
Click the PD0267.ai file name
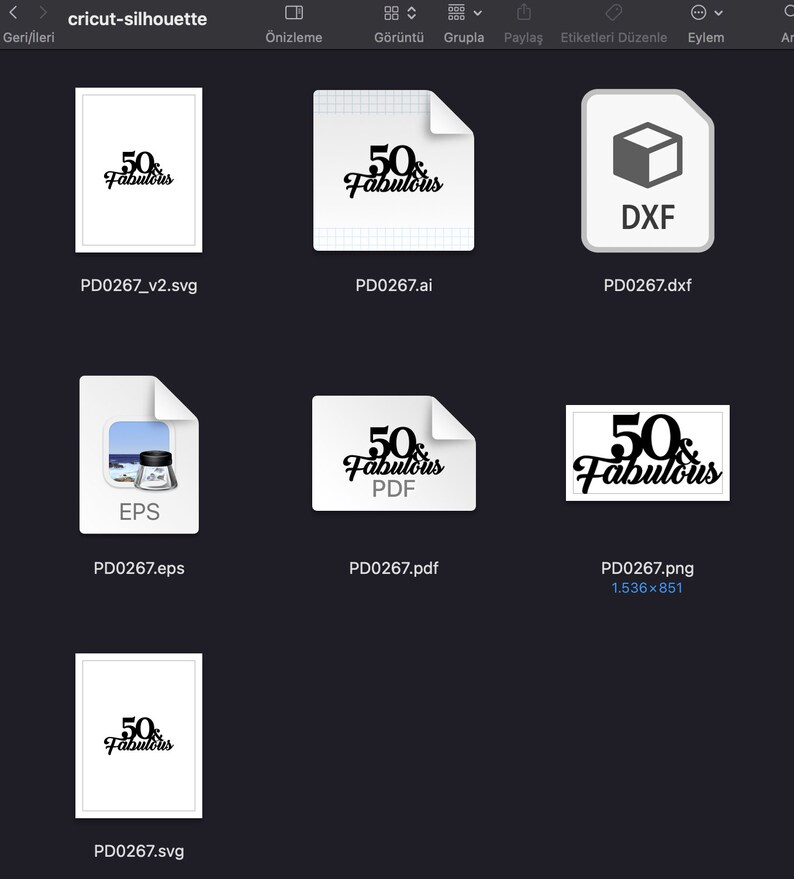pyautogui.click(x=394, y=285)
